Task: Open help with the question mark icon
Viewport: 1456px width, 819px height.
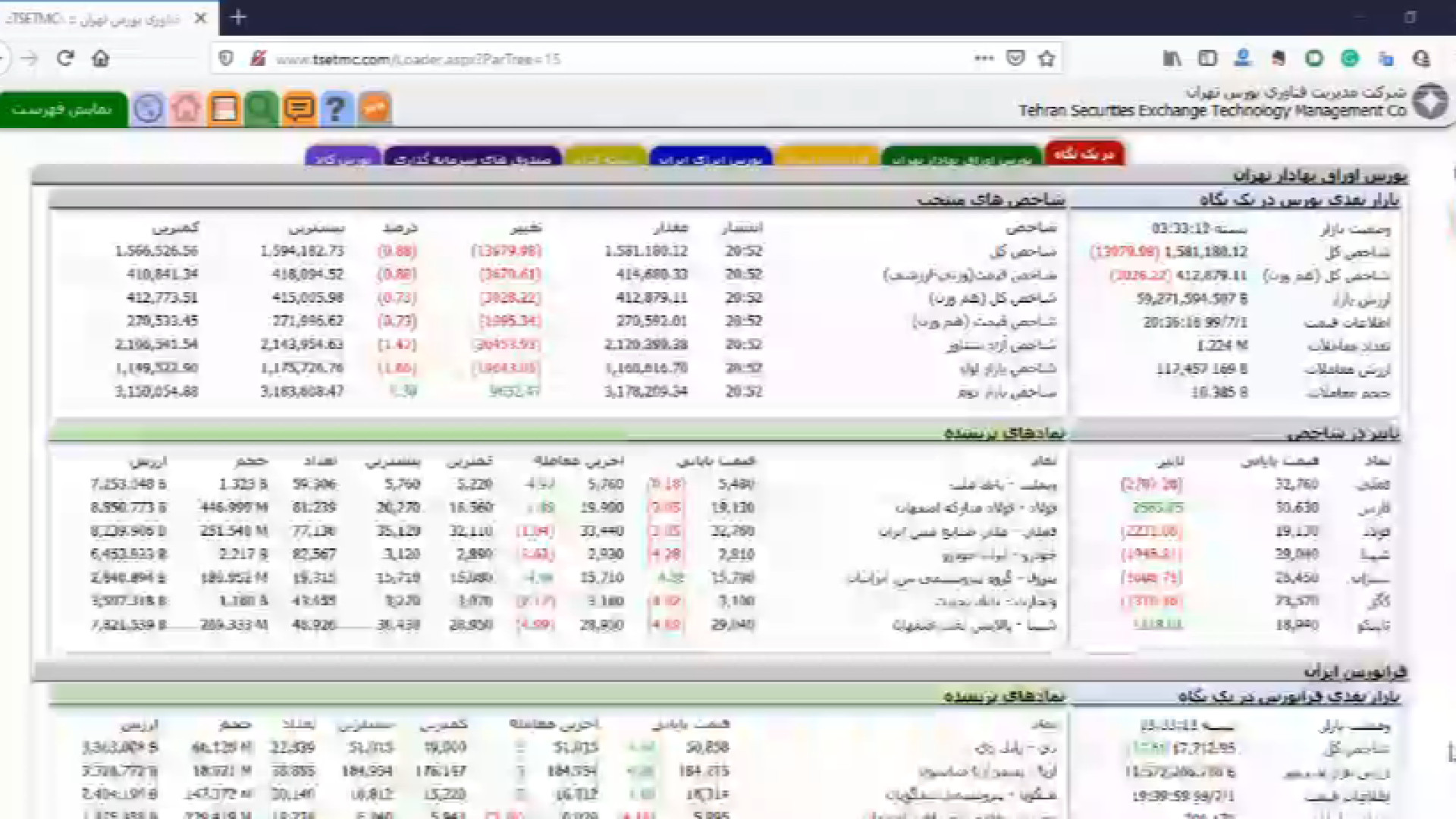Action: point(336,109)
